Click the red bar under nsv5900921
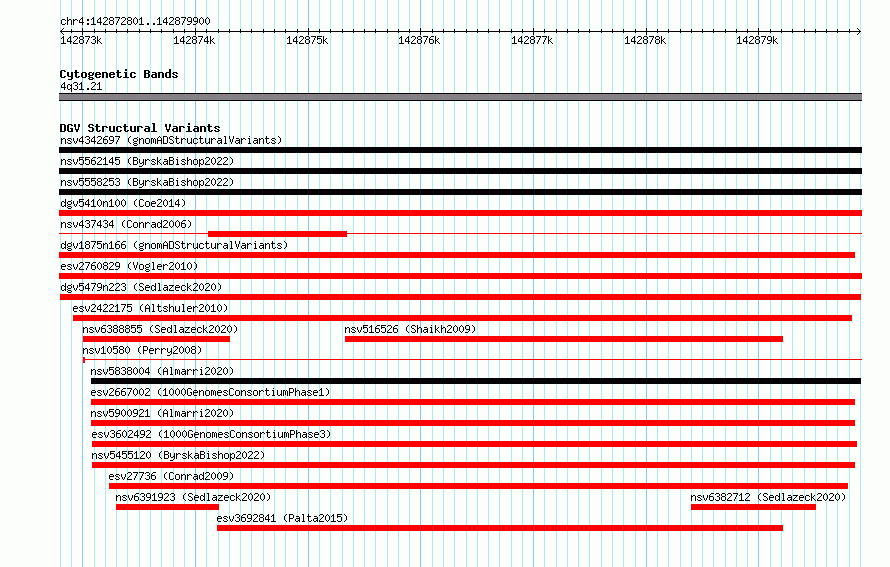Image resolution: width=890 pixels, height=567 pixels. 473,423
